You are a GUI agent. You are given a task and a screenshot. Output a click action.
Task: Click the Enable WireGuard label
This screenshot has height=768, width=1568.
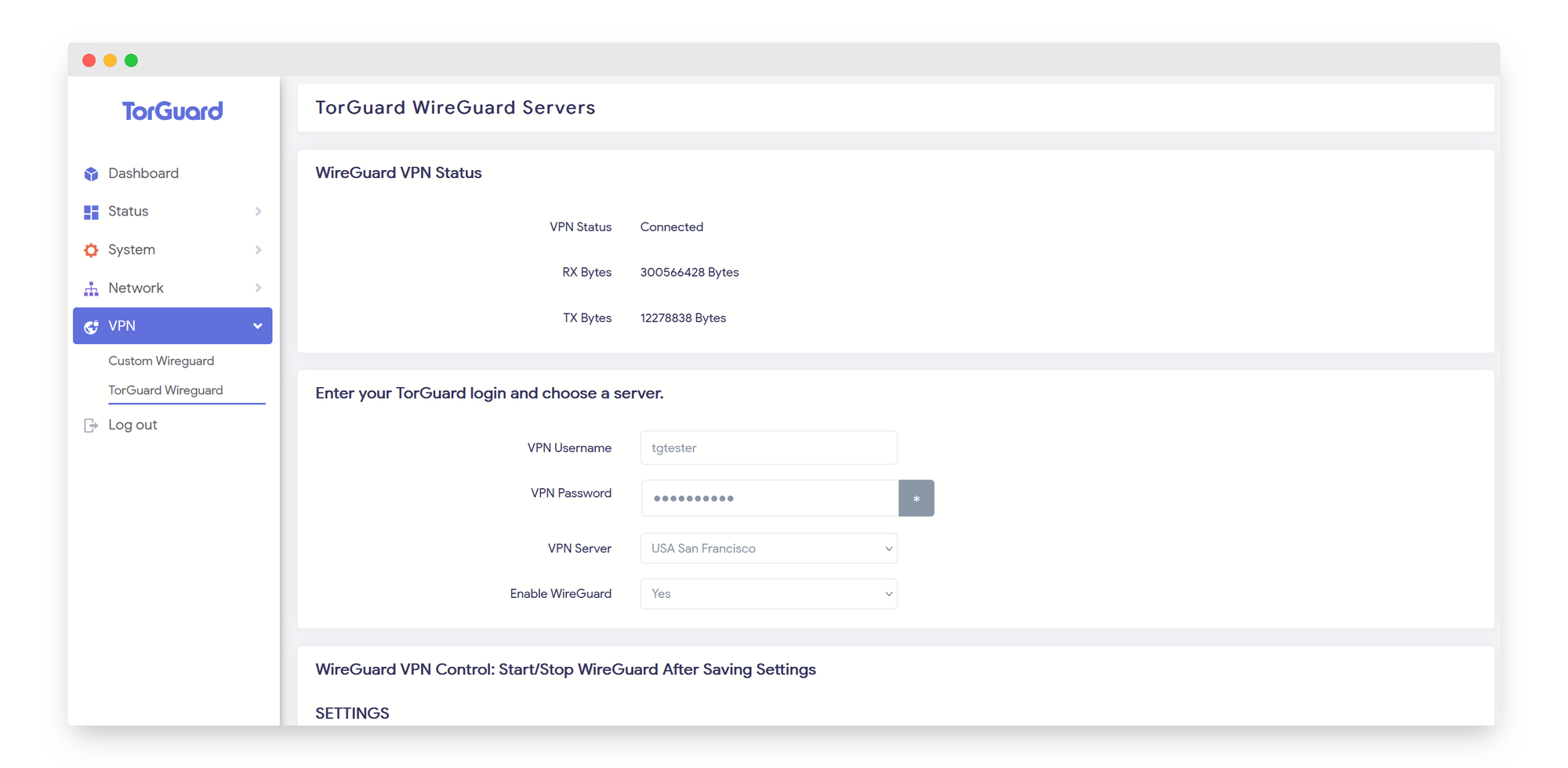(561, 594)
